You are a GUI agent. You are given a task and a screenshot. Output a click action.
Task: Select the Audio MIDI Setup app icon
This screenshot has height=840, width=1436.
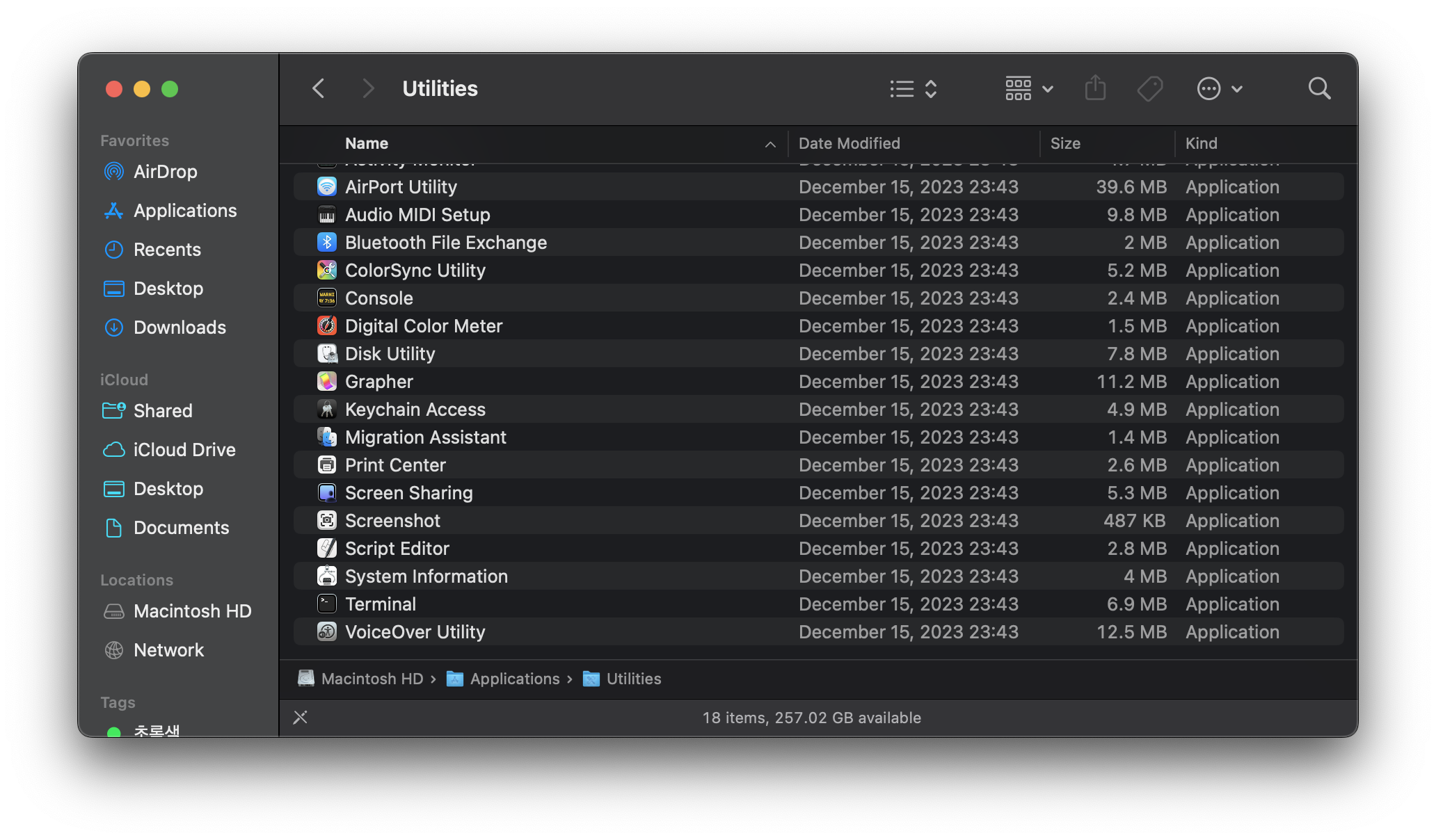pos(327,214)
